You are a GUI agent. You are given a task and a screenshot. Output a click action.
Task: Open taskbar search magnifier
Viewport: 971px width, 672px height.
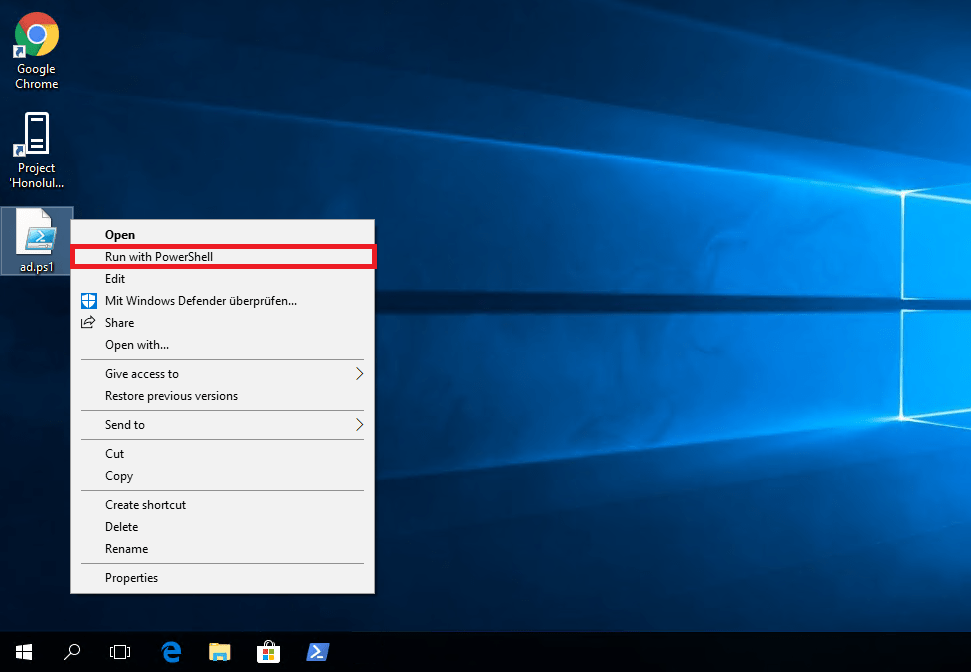pyautogui.click(x=72, y=652)
